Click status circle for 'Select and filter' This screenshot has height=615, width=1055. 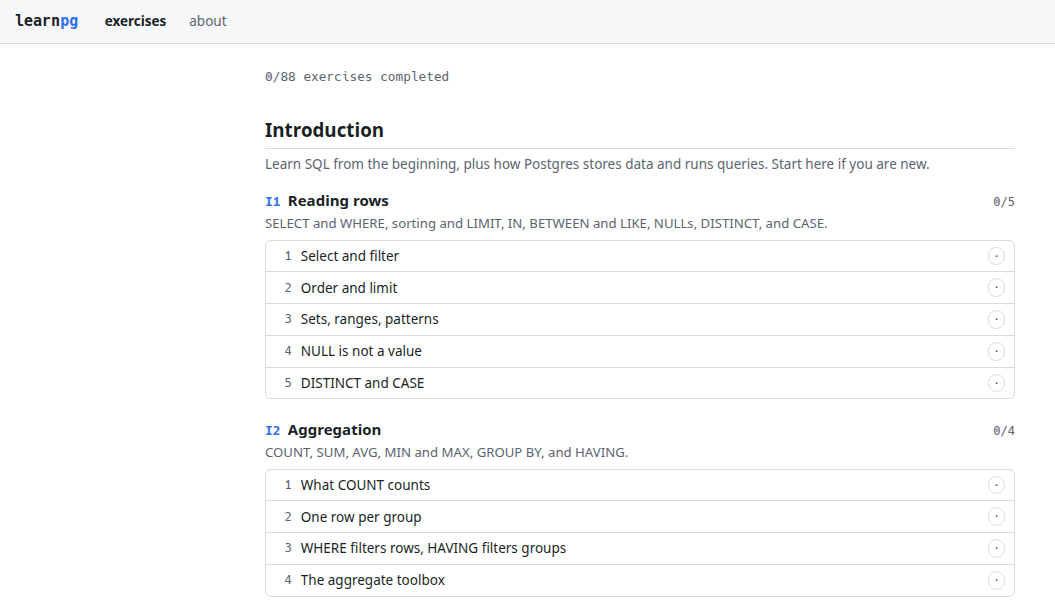click(996, 256)
